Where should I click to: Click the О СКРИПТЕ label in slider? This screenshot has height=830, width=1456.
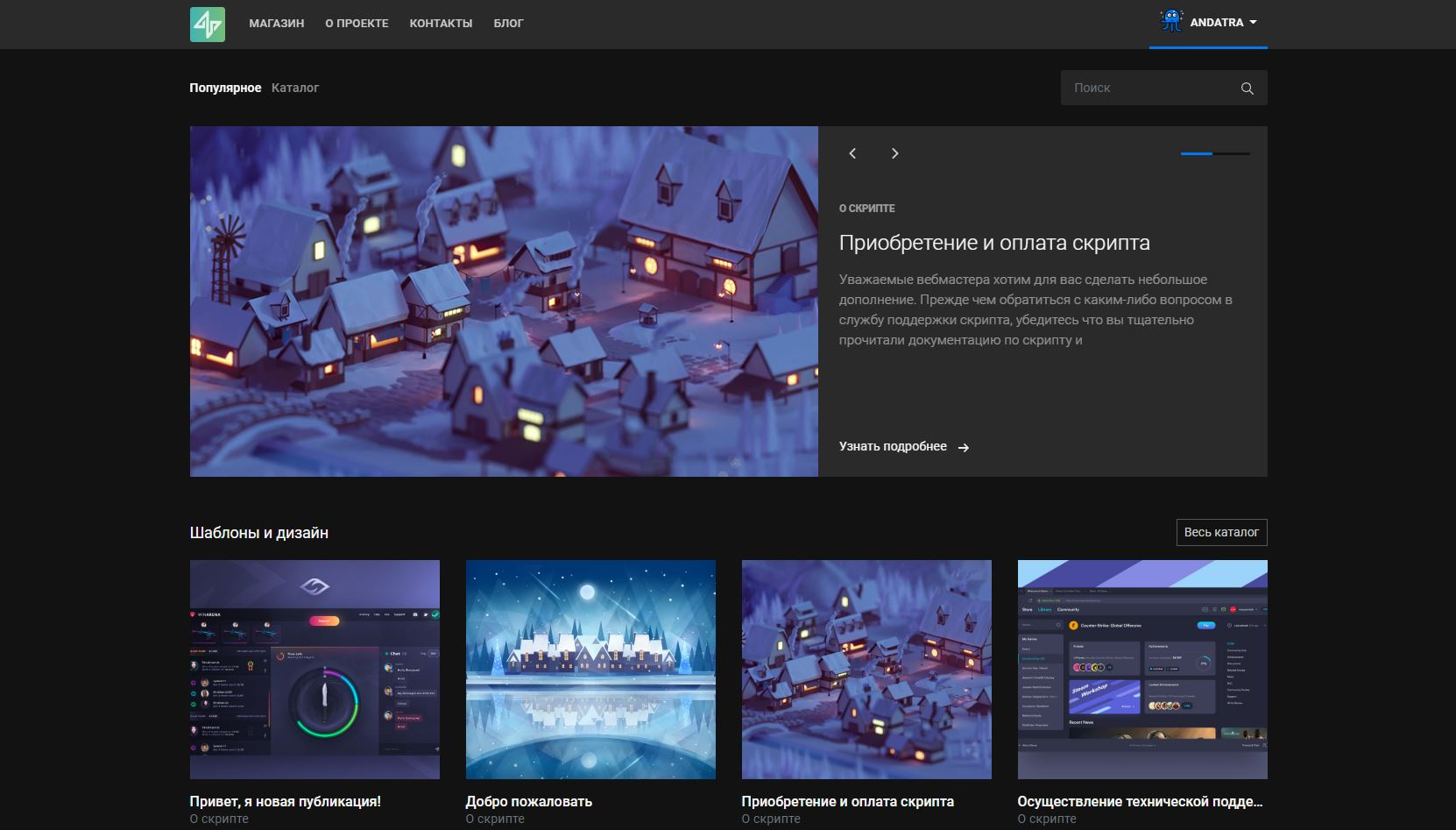pyautogui.click(x=866, y=209)
